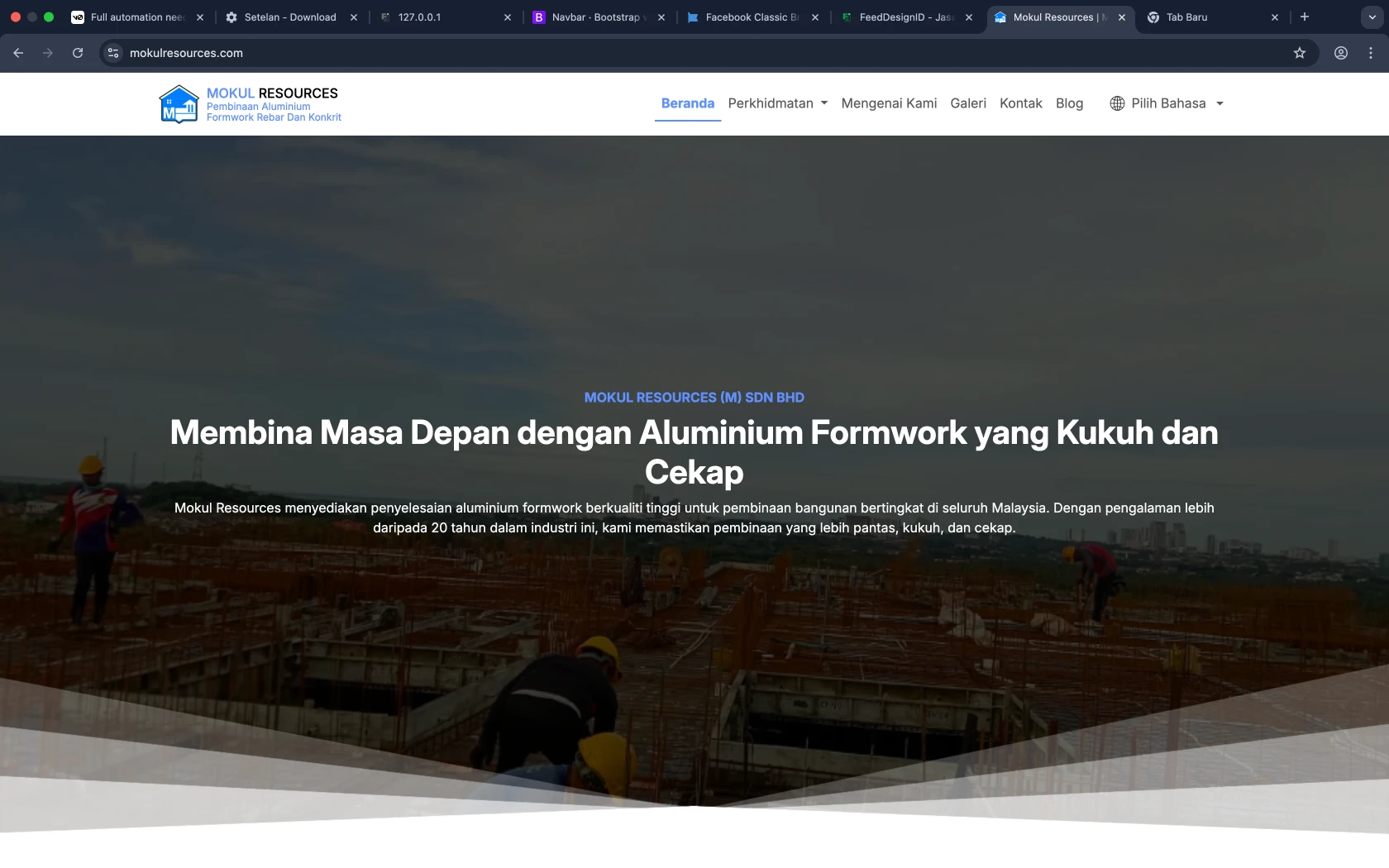This screenshot has width=1389, height=868.
Task: Close the Setelan - Download tab
Action: [x=354, y=17]
